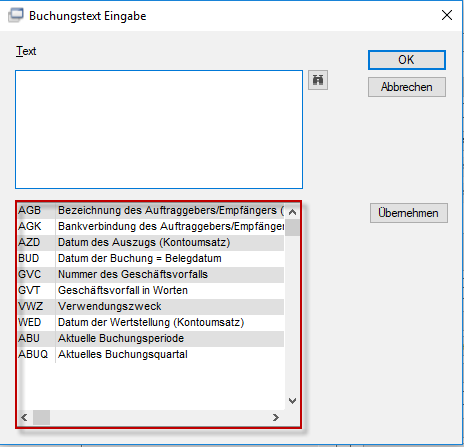Image resolution: width=464 pixels, height=447 pixels.
Task: Click the binoculars search icon
Action: tap(318, 80)
